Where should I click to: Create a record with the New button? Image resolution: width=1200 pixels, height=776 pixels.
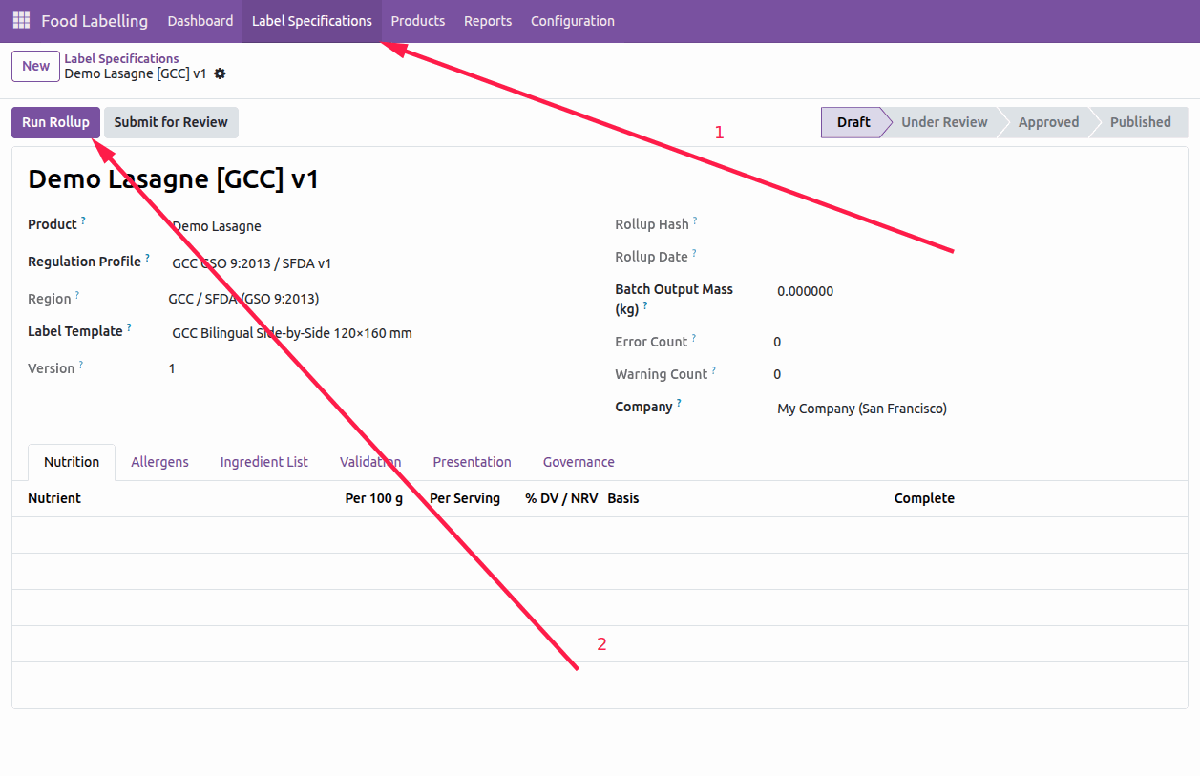tap(36, 66)
